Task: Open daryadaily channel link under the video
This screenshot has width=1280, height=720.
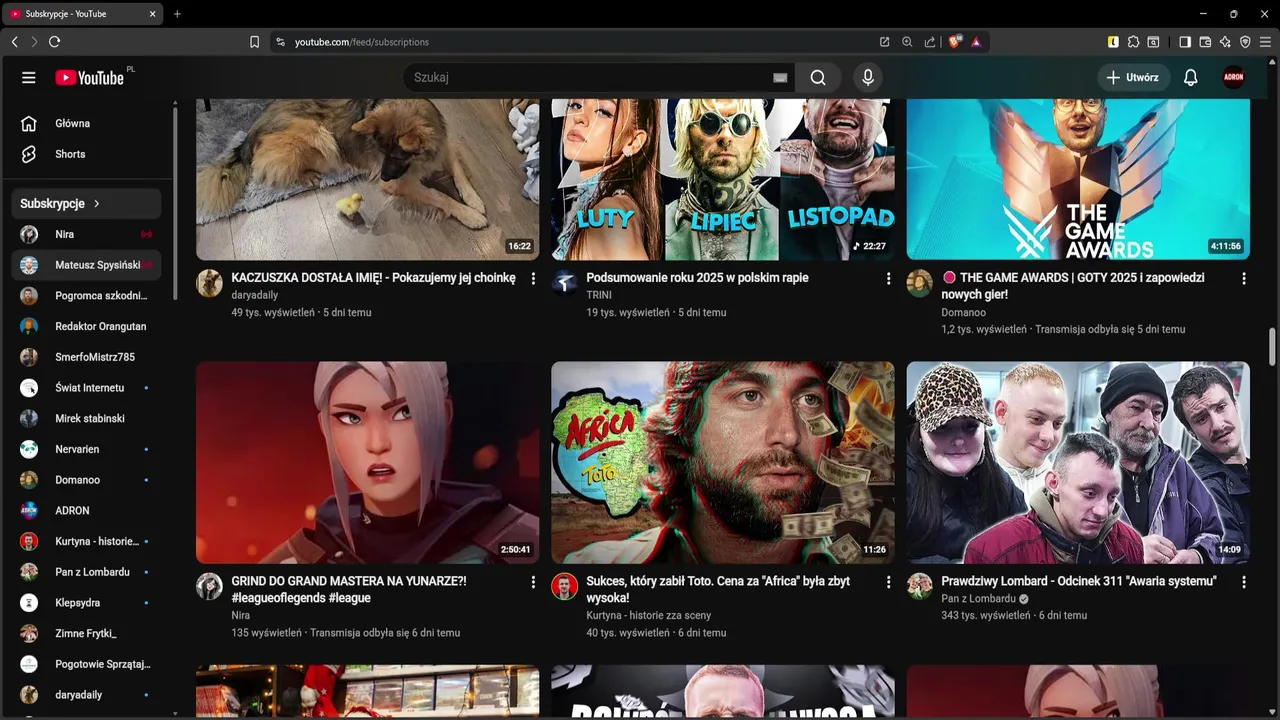Action: [254, 295]
